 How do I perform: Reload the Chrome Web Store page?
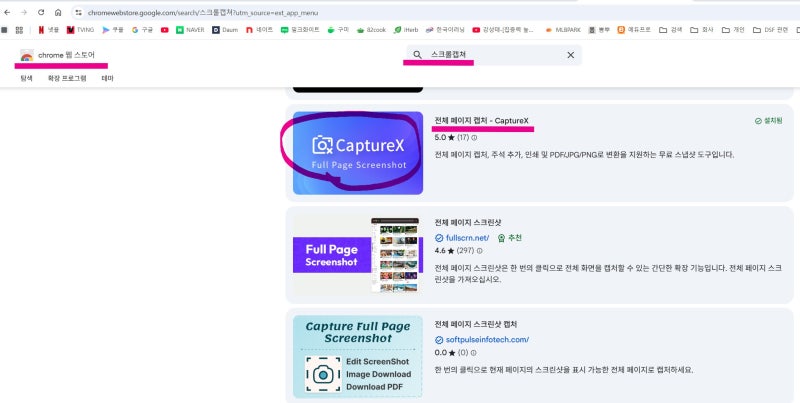click(41, 12)
